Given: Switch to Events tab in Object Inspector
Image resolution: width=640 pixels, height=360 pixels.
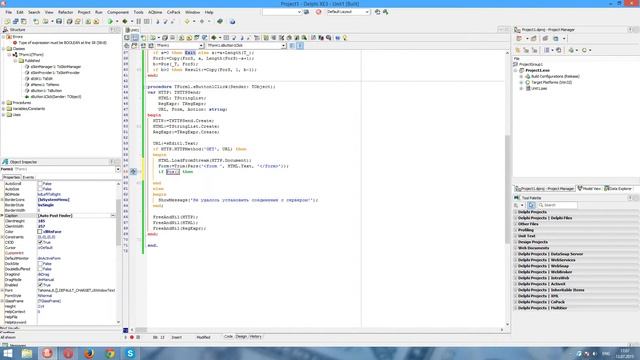Looking at the screenshot, I should click(x=28, y=178).
